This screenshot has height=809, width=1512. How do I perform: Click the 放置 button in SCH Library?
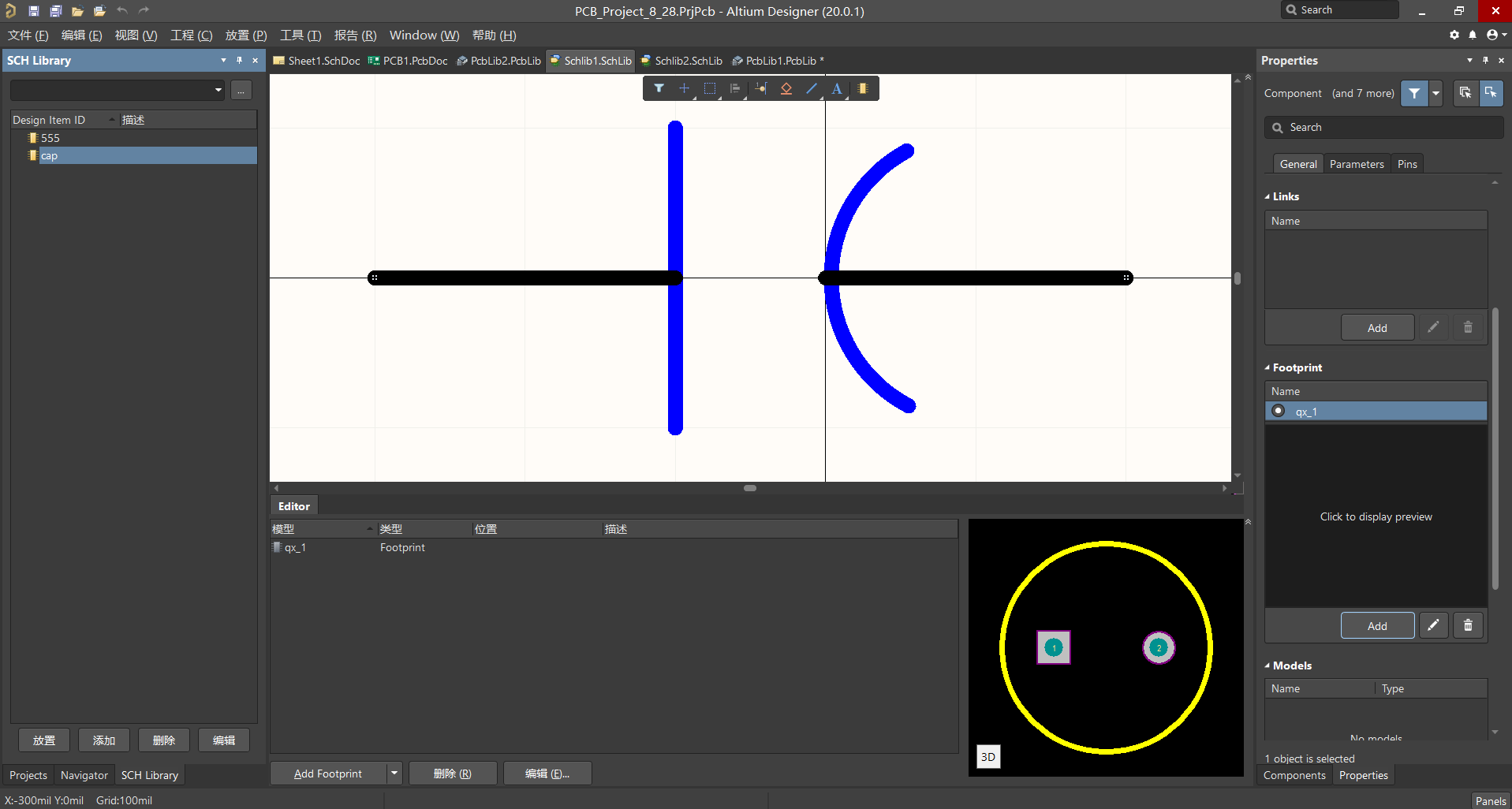44,740
